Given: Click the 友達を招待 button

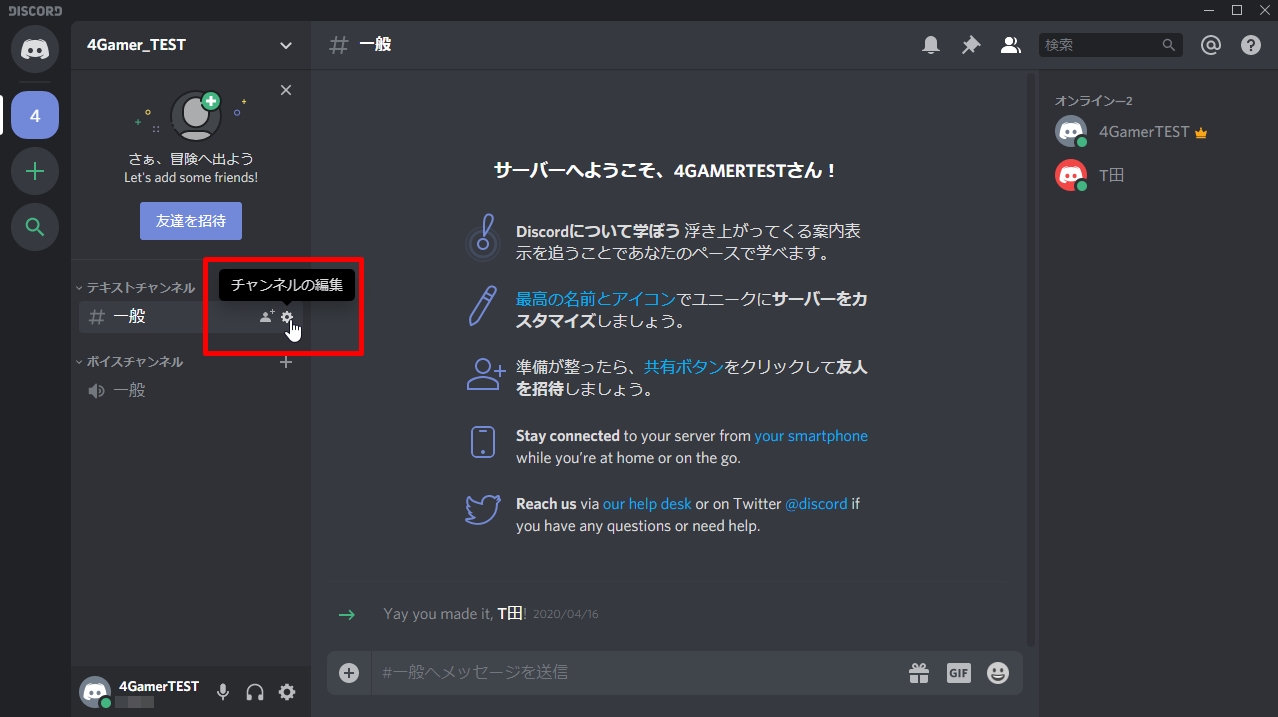Looking at the screenshot, I should pos(191,221).
